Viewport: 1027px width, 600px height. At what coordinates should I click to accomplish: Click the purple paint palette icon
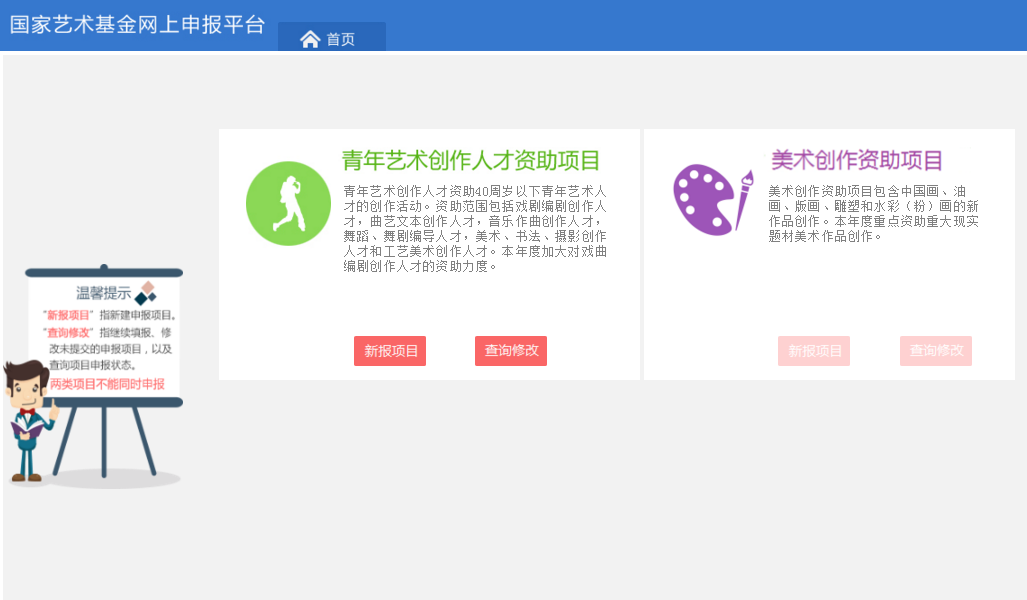pos(712,200)
